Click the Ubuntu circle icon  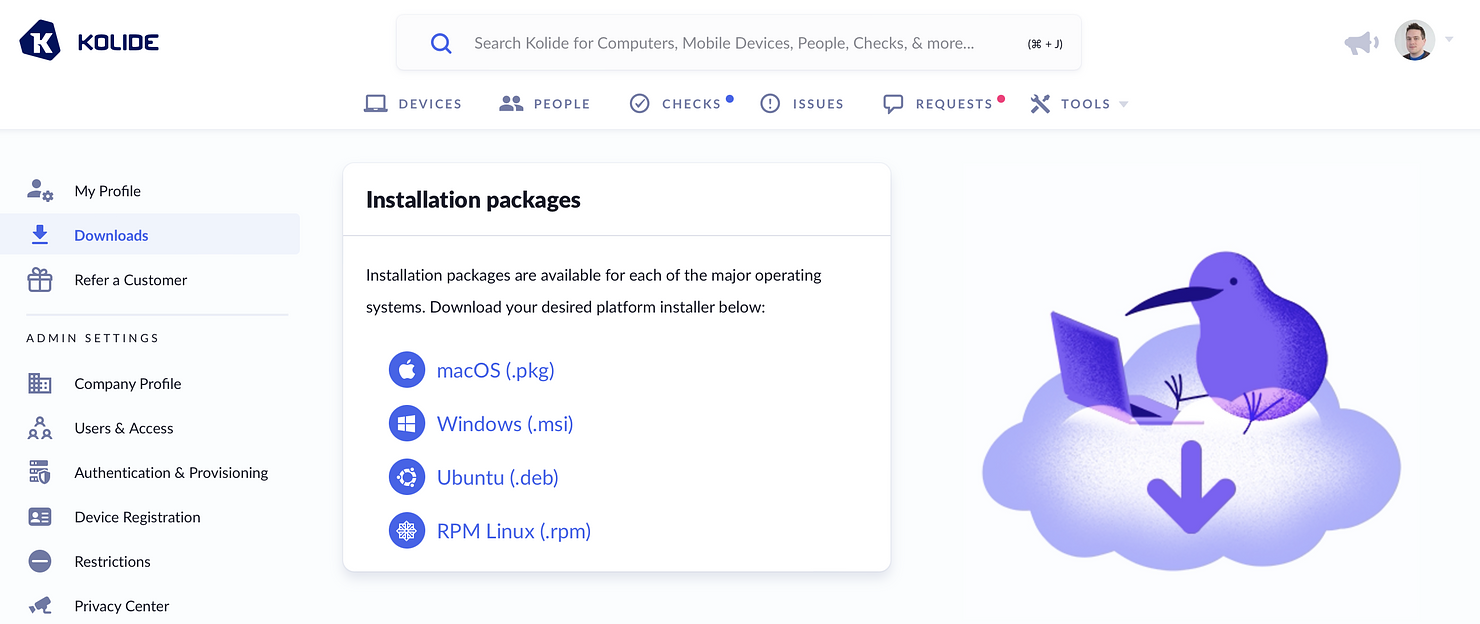407,477
